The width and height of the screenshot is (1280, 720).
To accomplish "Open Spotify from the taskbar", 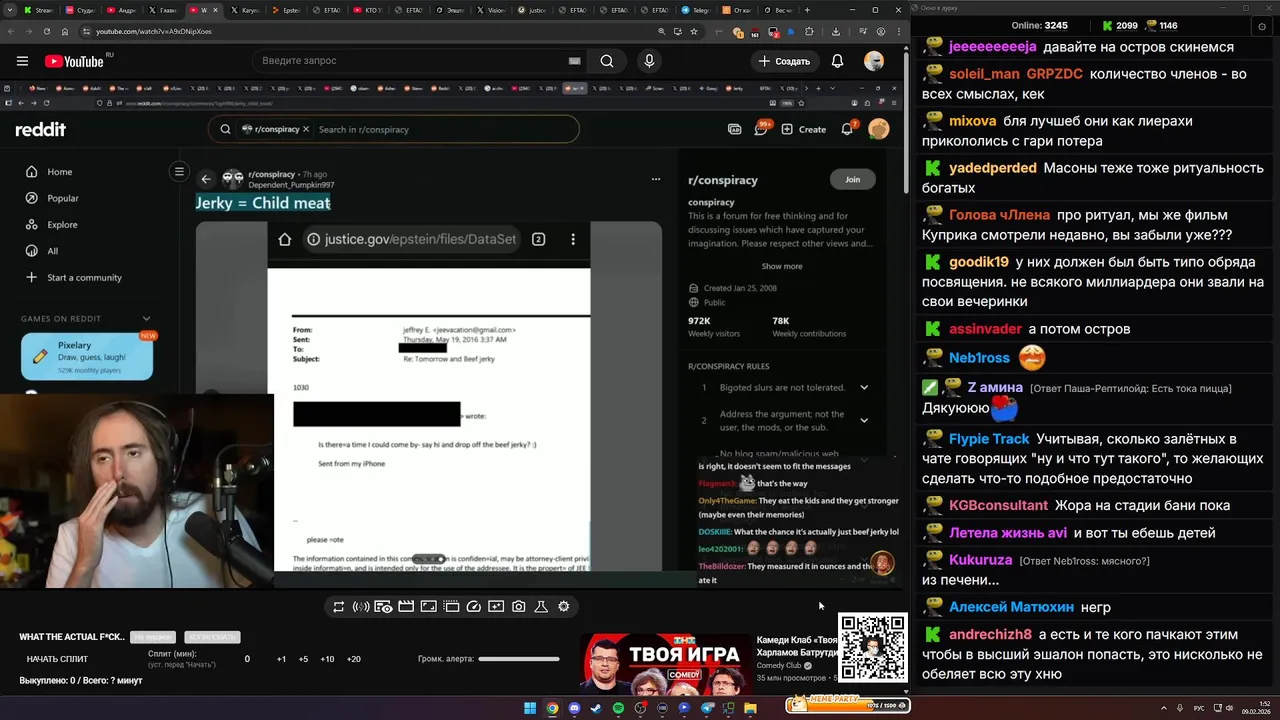I will (x=618, y=708).
